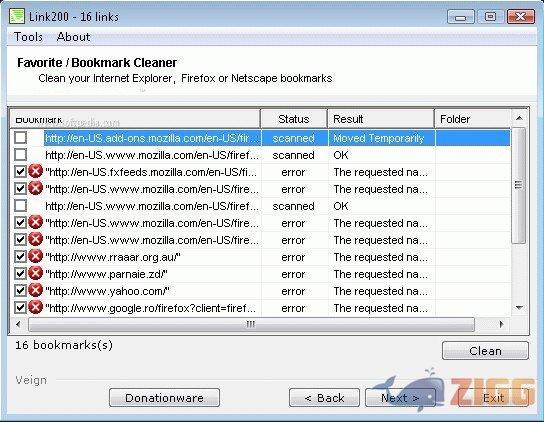Click the Link200 application icon in the title bar
This screenshot has height=422, width=544.
[17, 16]
